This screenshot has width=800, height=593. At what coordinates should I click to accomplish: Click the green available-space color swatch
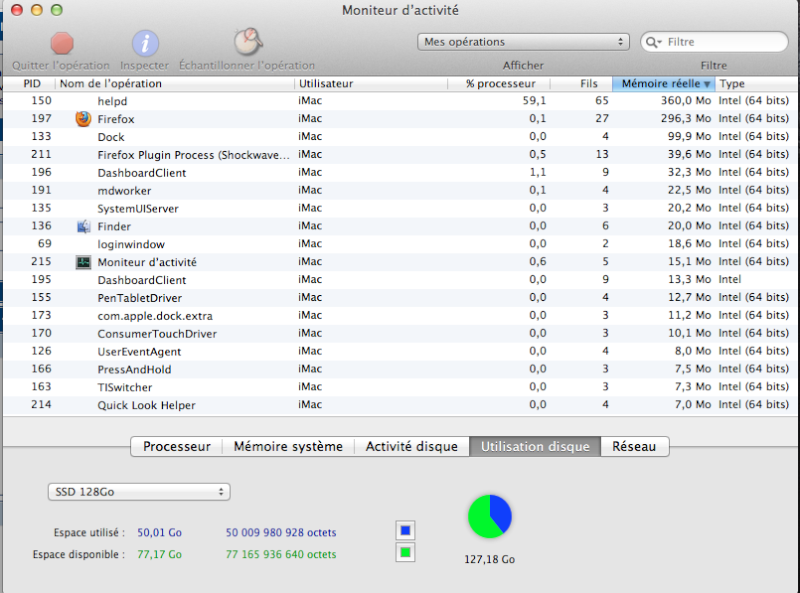405,553
